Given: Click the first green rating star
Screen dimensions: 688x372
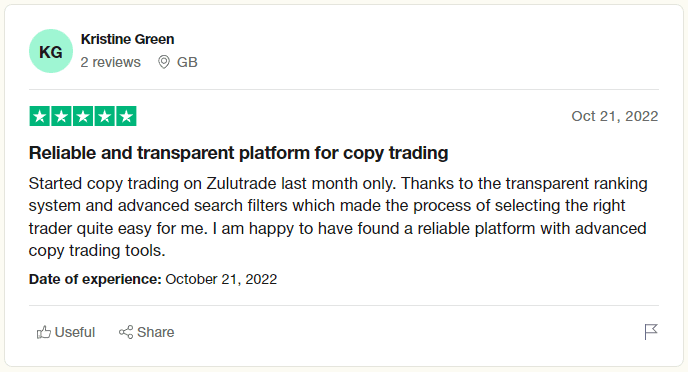Looking at the screenshot, I should tap(39, 116).
